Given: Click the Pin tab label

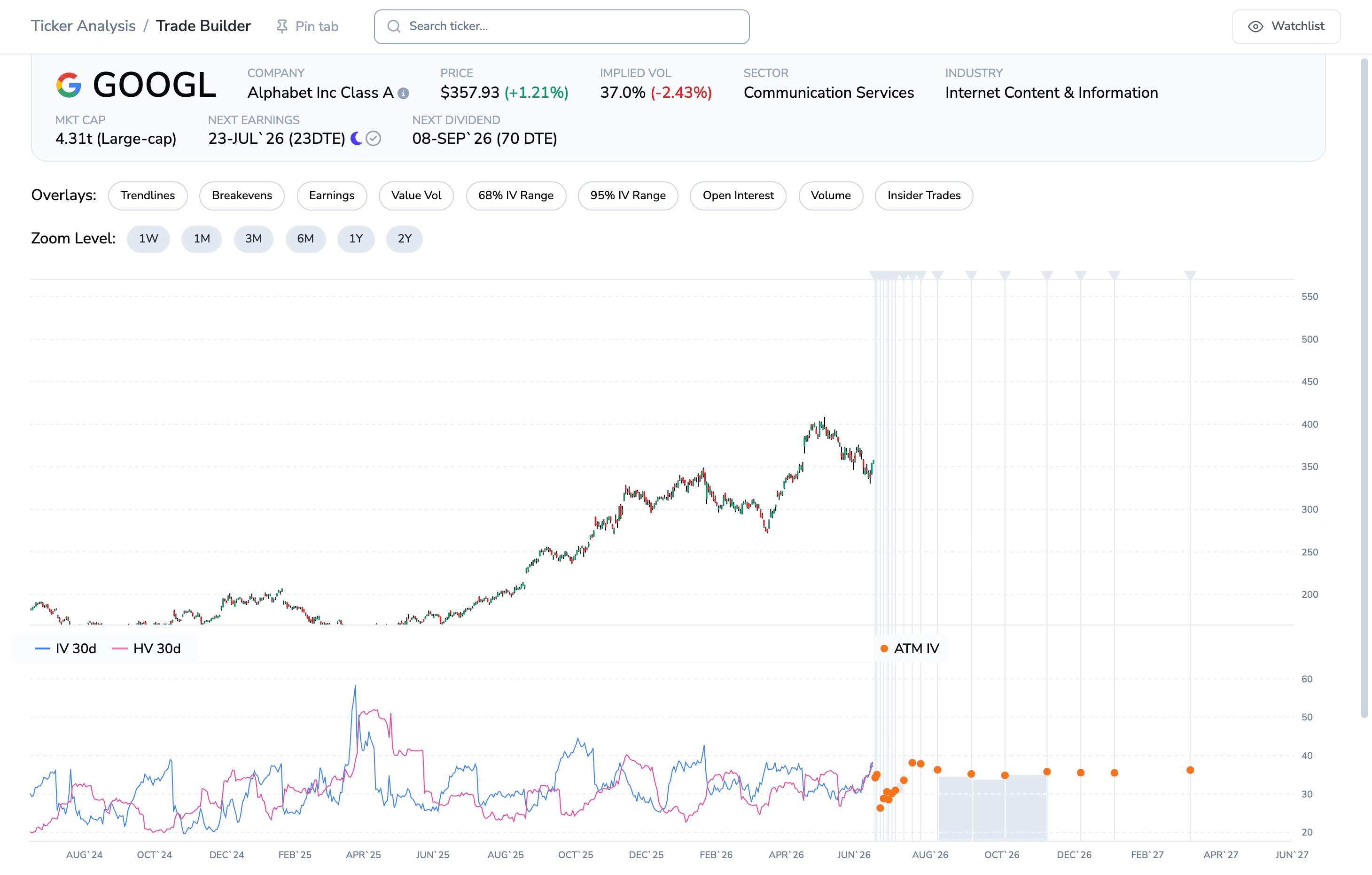Looking at the screenshot, I should click(x=317, y=27).
